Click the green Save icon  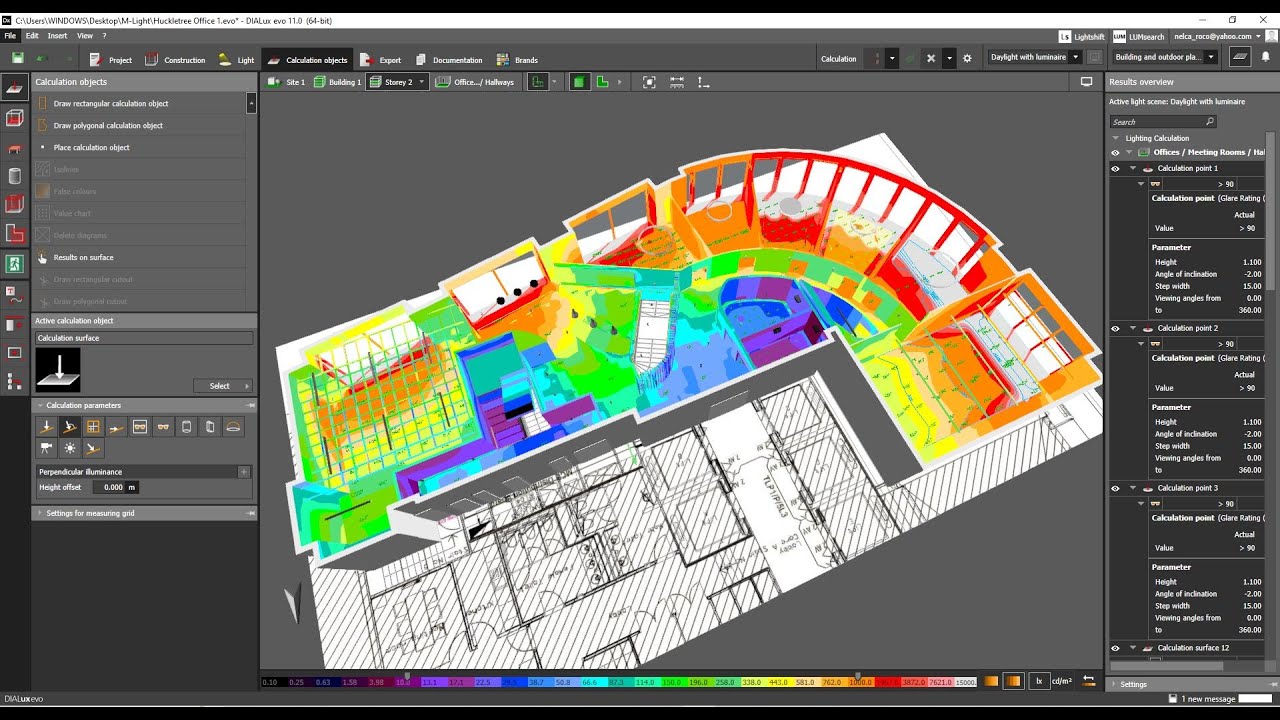point(18,59)
